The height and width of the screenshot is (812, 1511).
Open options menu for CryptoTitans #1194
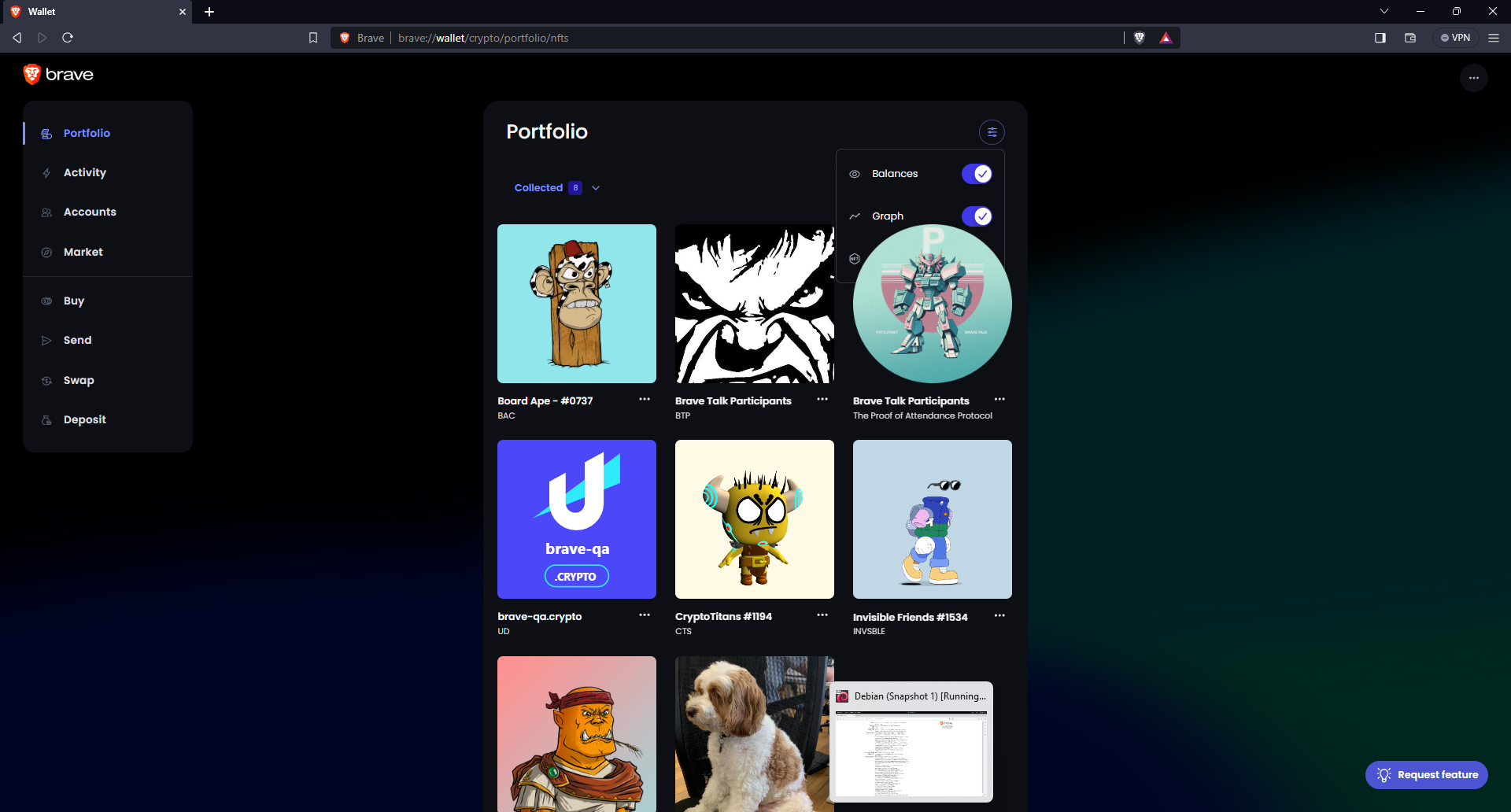pos(822,615)
